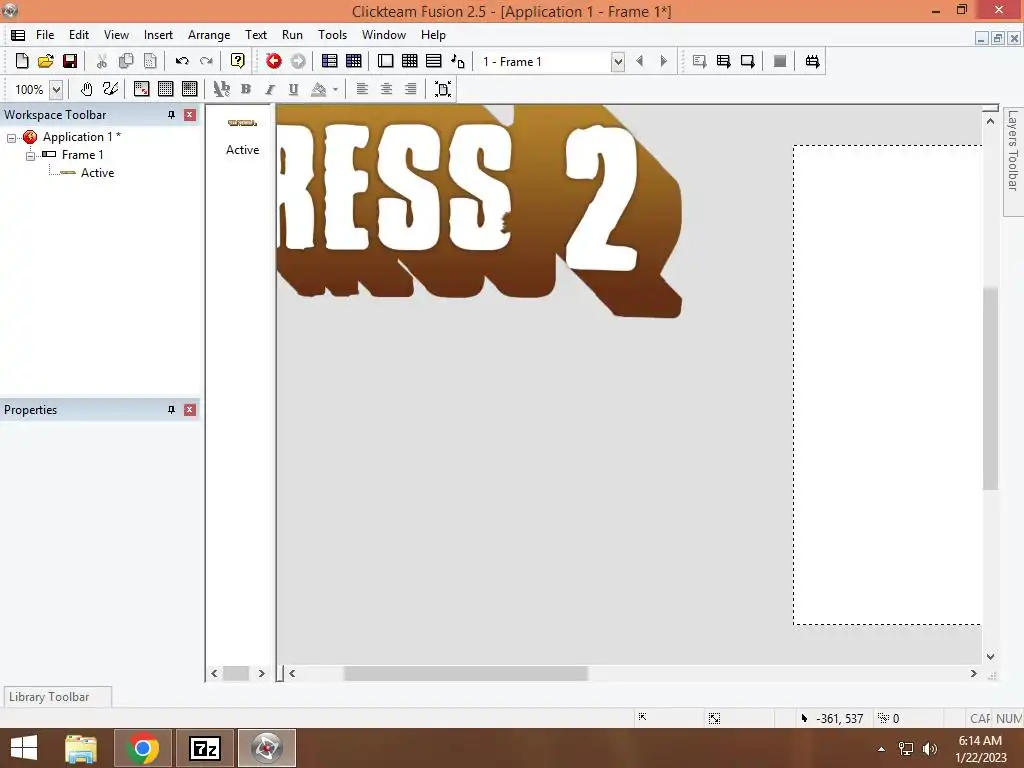Collapse the Application 1 tree node
Viewport: 1024px width, 768px height.
pyautogui.click(x=11, y=138)
